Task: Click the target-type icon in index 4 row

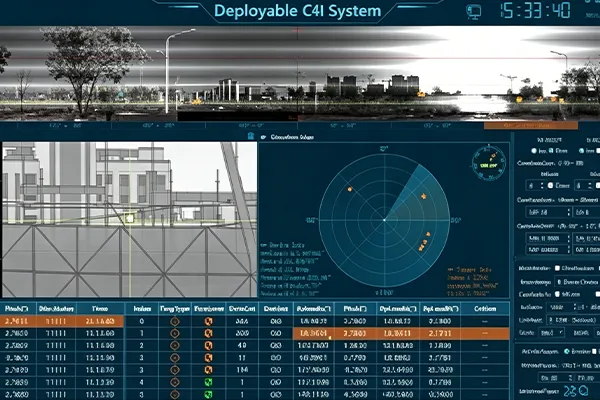Action: pos(175,382)
